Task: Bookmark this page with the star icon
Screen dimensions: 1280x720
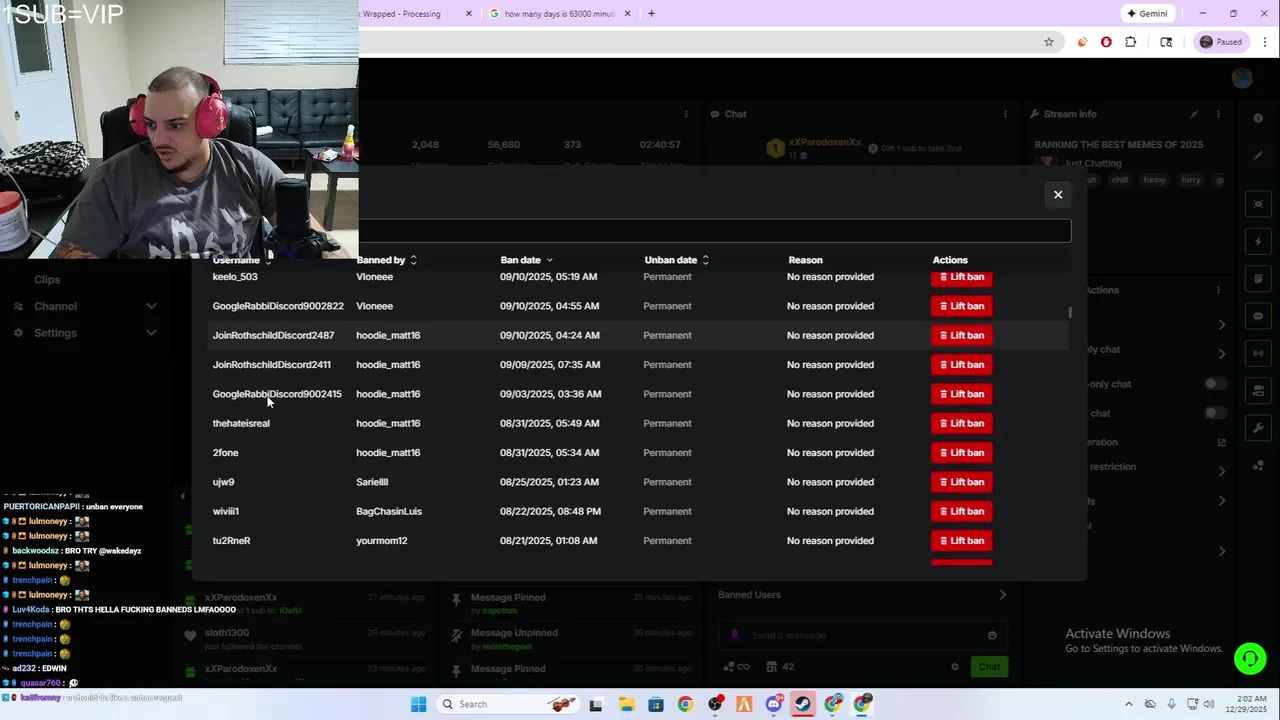Action: (x=1048, y=42)
